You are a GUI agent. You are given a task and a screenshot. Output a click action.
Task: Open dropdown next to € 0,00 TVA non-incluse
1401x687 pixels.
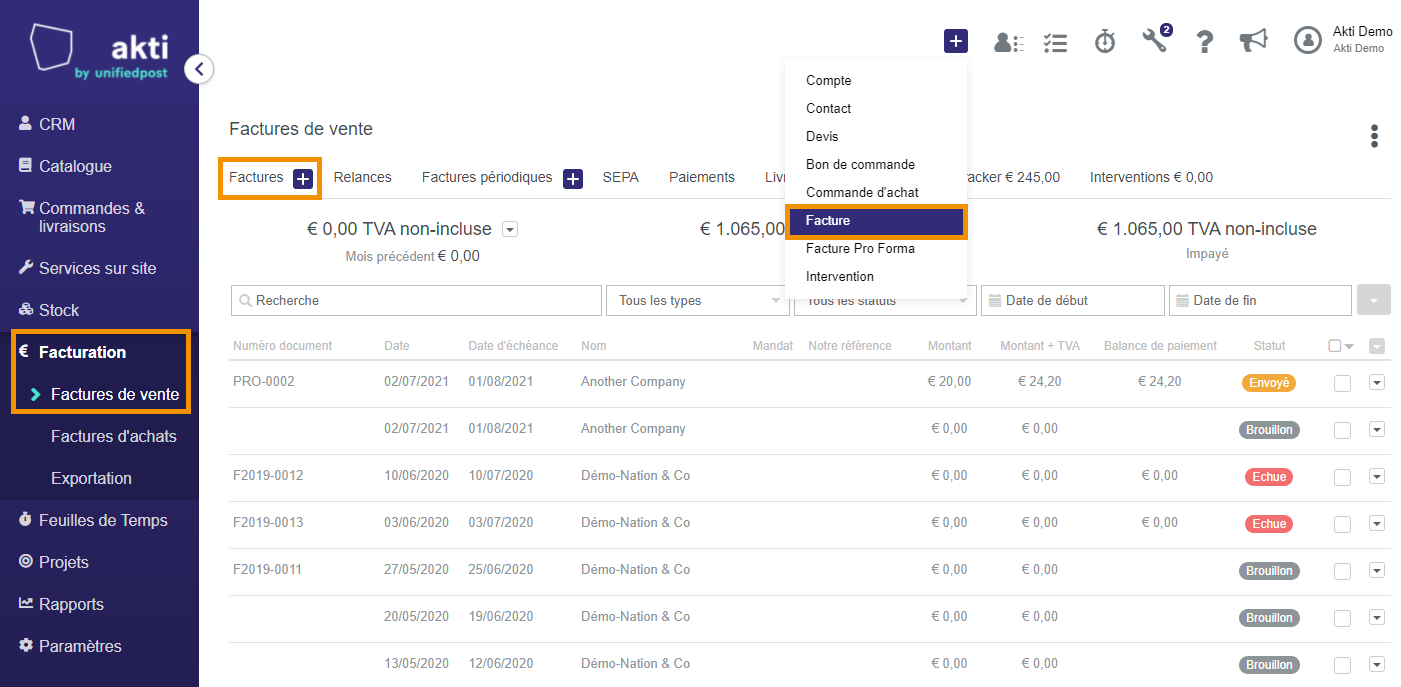tap(510, 229)
